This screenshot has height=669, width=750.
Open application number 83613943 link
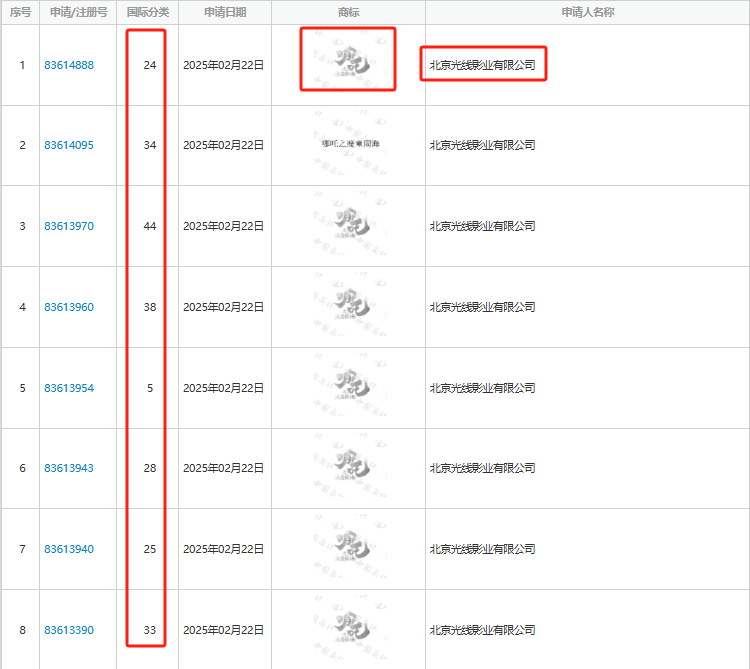69,468
